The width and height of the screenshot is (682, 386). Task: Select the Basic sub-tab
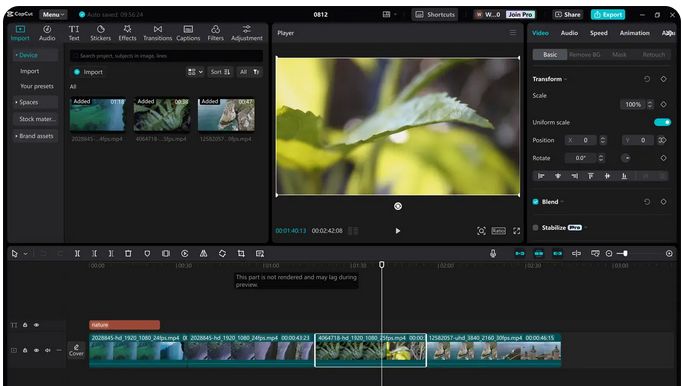pyautogui.click(x=550, y=55)
